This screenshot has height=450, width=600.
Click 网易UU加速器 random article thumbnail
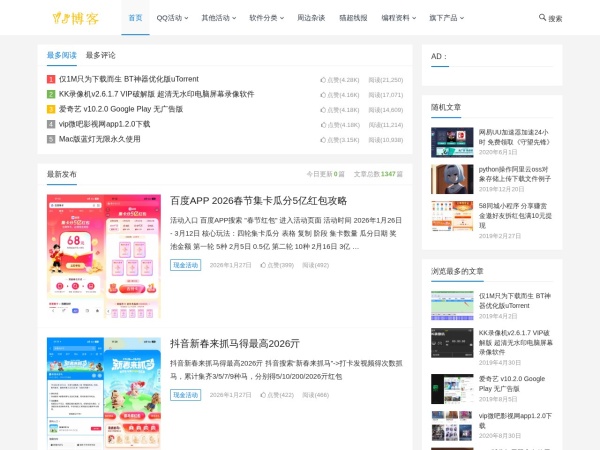[452, 142]
